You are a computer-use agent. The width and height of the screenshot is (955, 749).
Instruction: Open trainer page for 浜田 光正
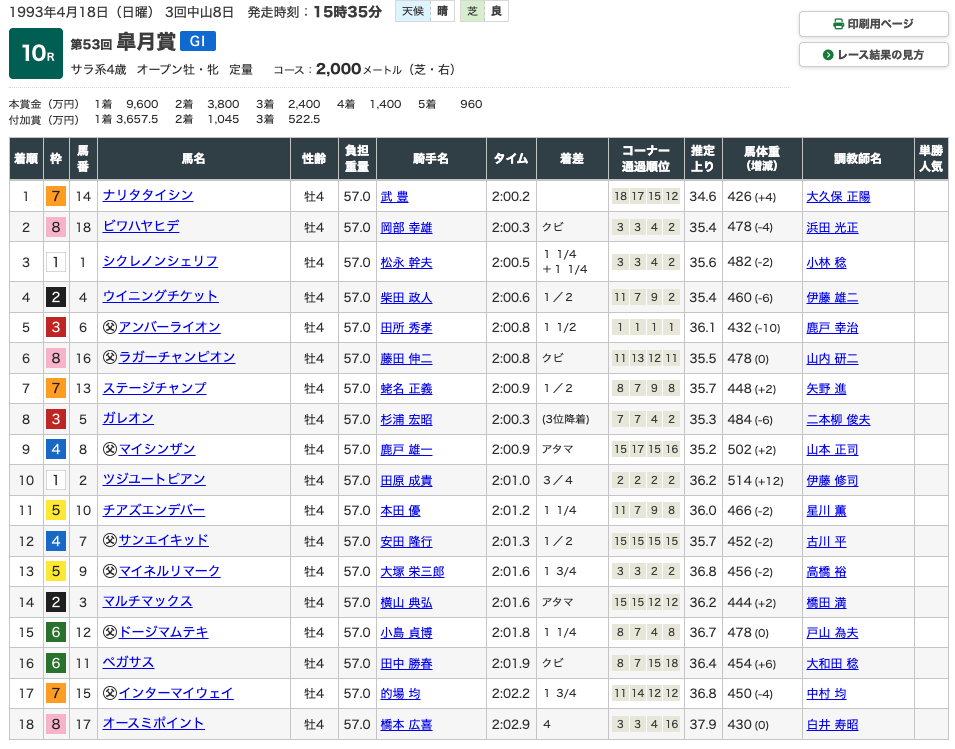[831, 227]
